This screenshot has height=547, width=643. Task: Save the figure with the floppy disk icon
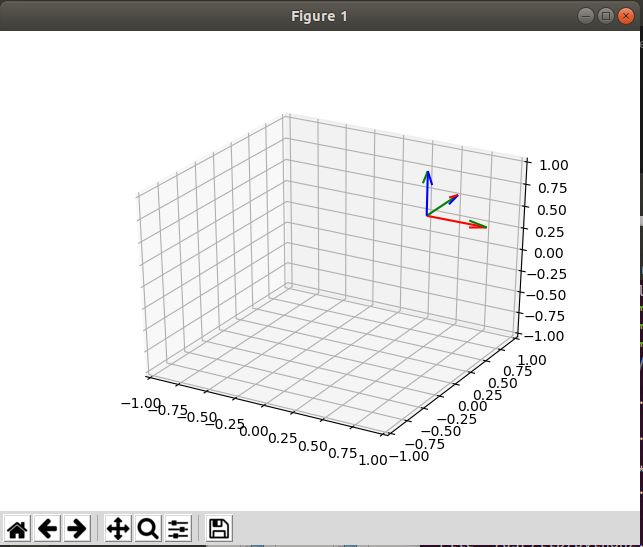click(x=219, y=529)
